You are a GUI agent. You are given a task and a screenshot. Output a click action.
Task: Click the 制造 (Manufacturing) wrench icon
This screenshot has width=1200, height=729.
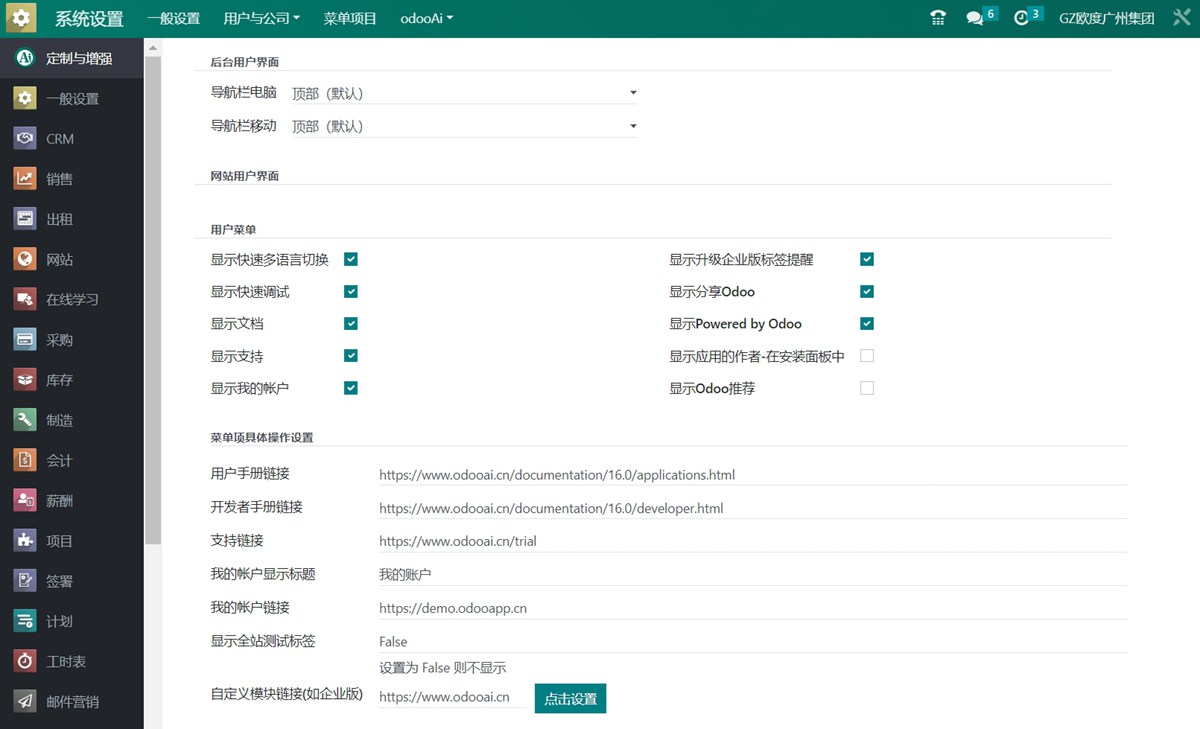[x=26, y=420]
